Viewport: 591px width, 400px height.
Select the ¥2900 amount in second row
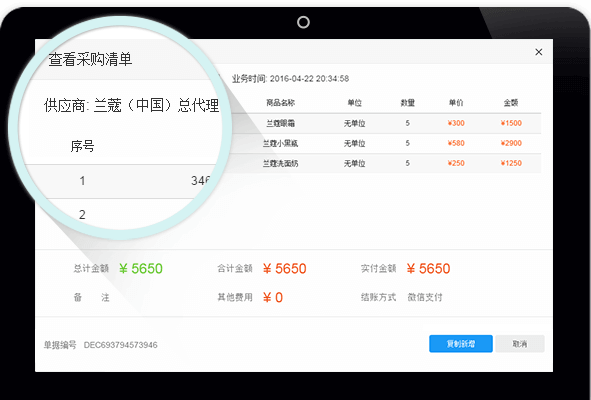(x=511, y=143)
